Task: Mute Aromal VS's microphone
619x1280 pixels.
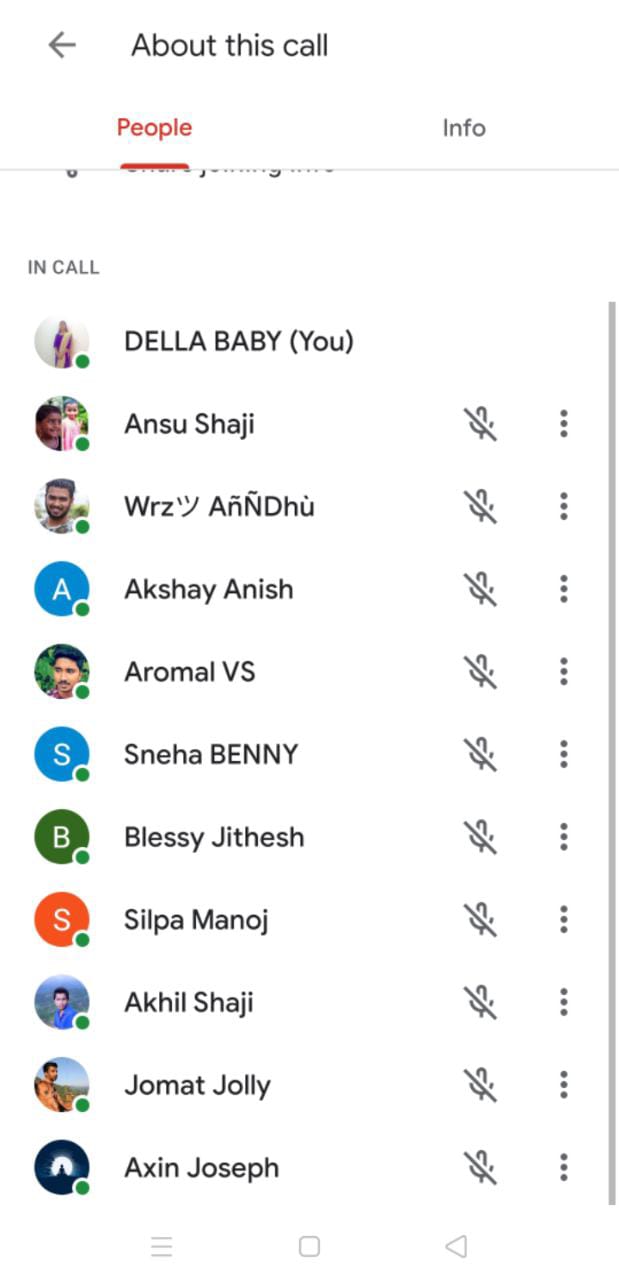Action: coord(481,671)
